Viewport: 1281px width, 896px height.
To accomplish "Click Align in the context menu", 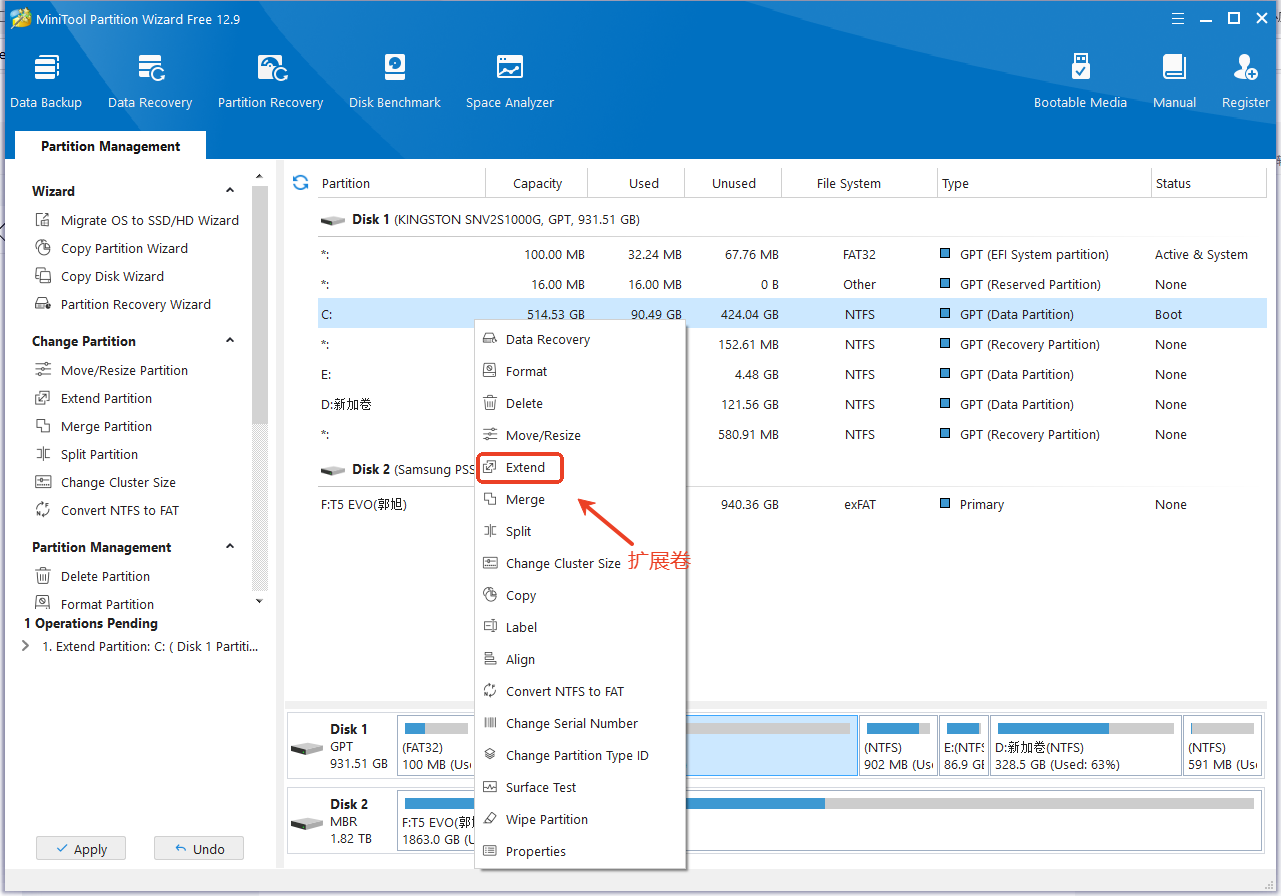I will coord(580,659).
